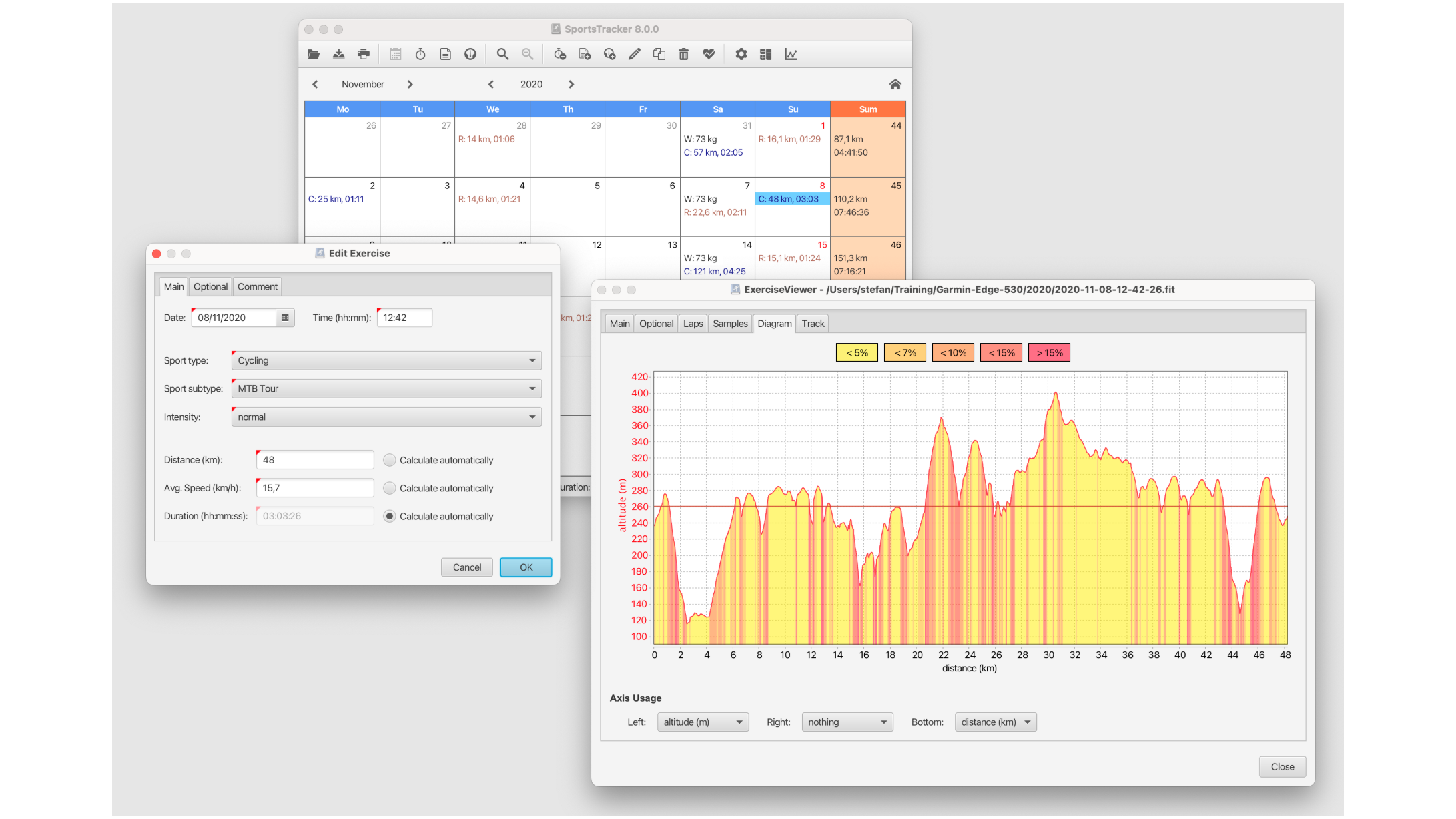The width and height of the screenshot is (1456, 819).
Task: Click the > 15% slope color legend swatch
Action: pyautogui.click(x=1050, y=353)
